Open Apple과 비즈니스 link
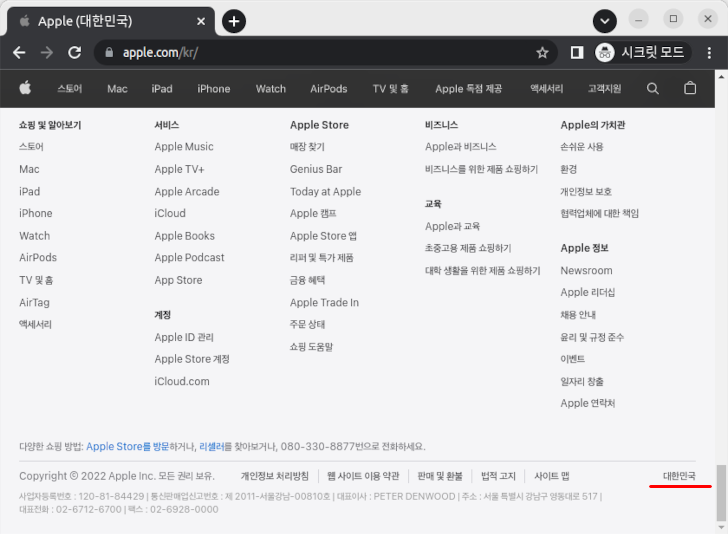728x534 pixels. tap(461, 147)
